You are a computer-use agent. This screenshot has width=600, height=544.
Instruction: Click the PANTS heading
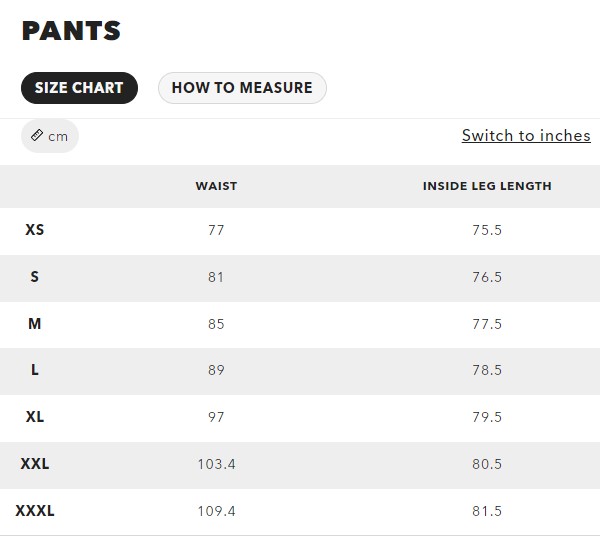(71, 31)
